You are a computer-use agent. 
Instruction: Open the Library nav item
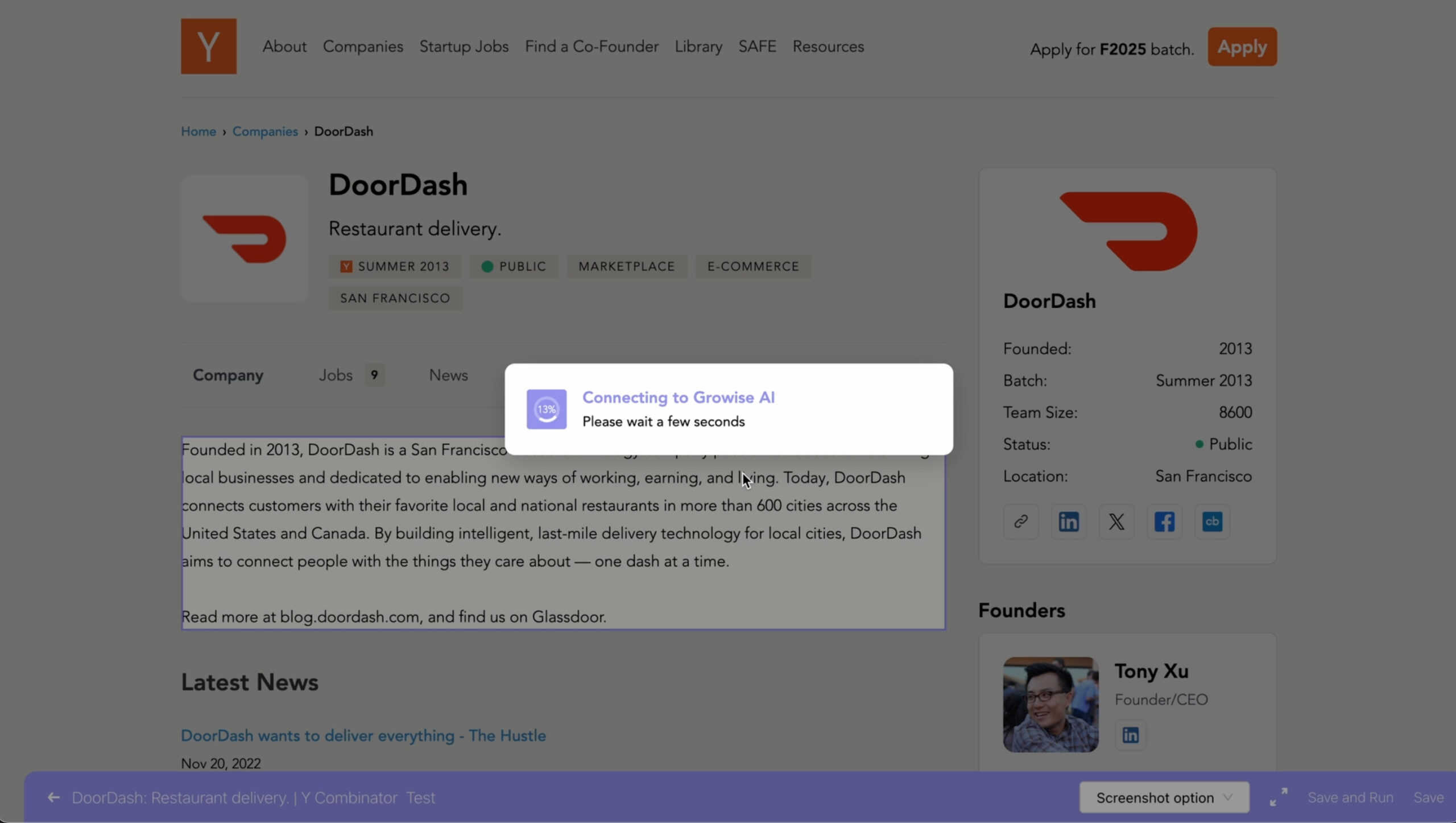698,46
